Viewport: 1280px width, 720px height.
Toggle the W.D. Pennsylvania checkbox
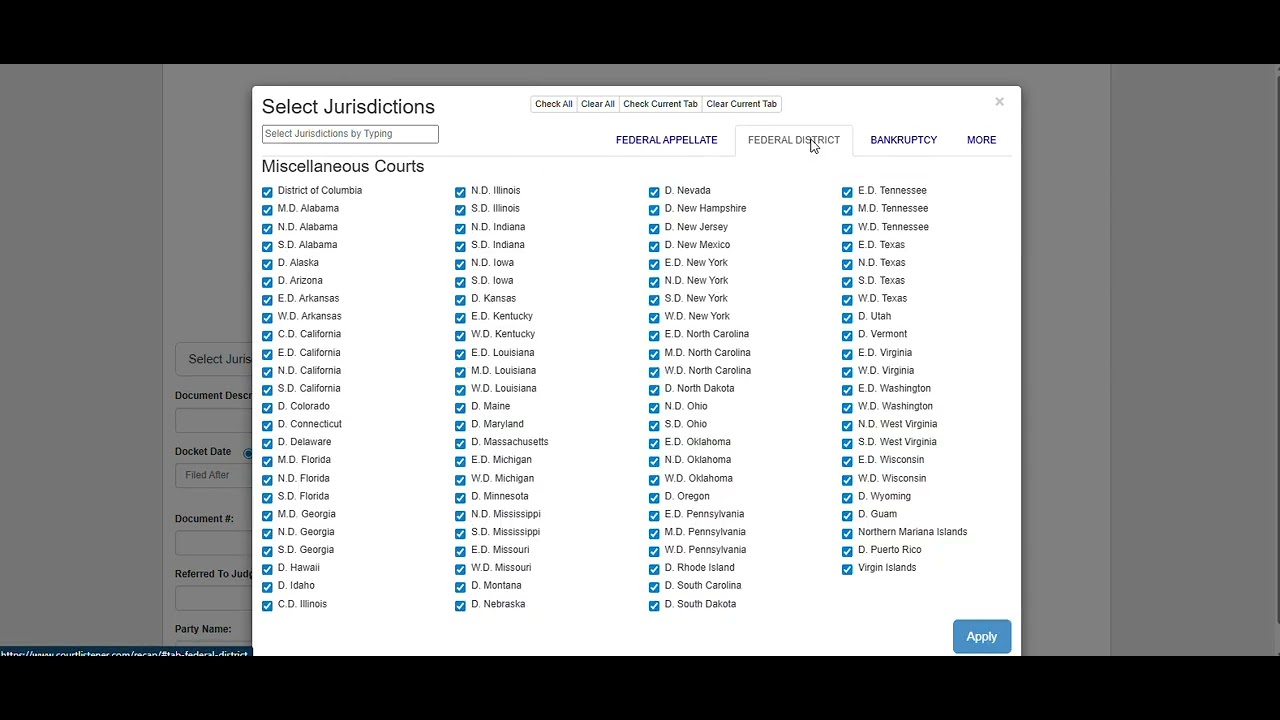654,551
